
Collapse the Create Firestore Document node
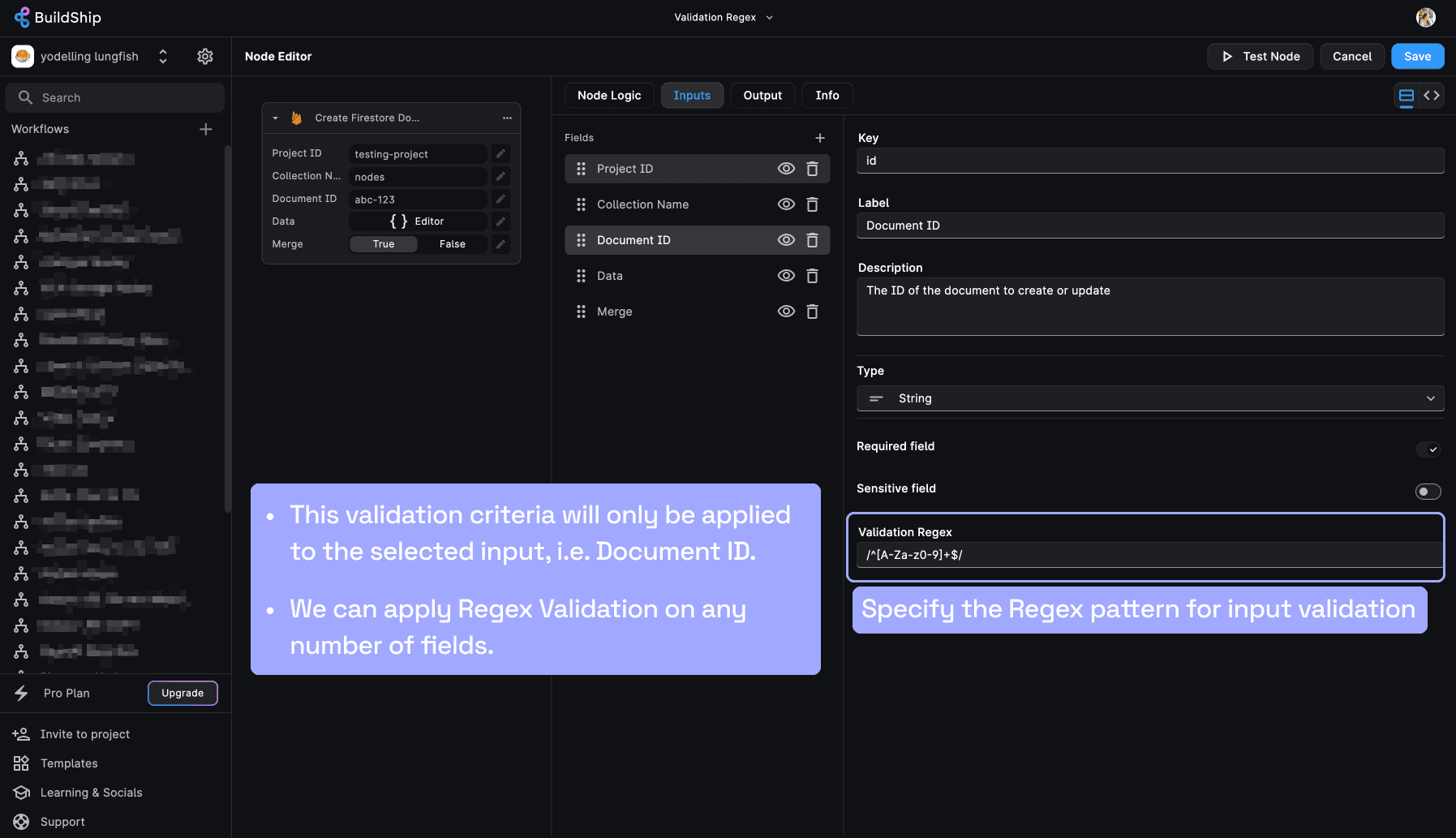(x=276, y=118)
